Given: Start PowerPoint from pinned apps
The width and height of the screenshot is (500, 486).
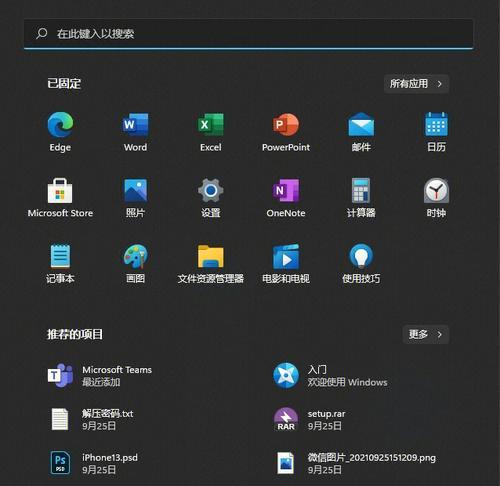Looking at the screenshot, I should pyautogui.click(x=286, y=132).
